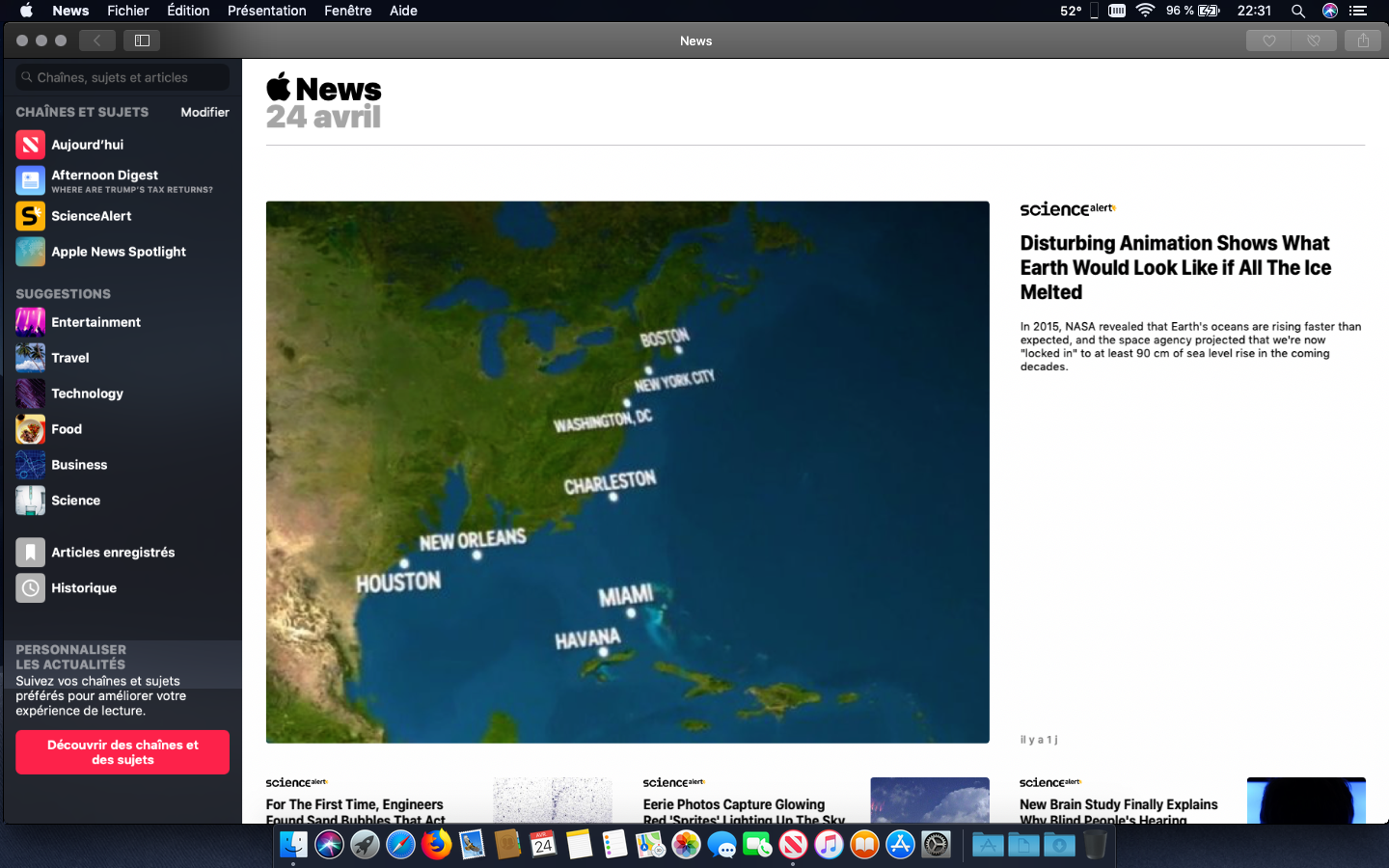The width and height of the screenshot is (1389, 868).
Task: Open Books icon in the Dock
Action: pyautogui.click(x=864, y=845)
